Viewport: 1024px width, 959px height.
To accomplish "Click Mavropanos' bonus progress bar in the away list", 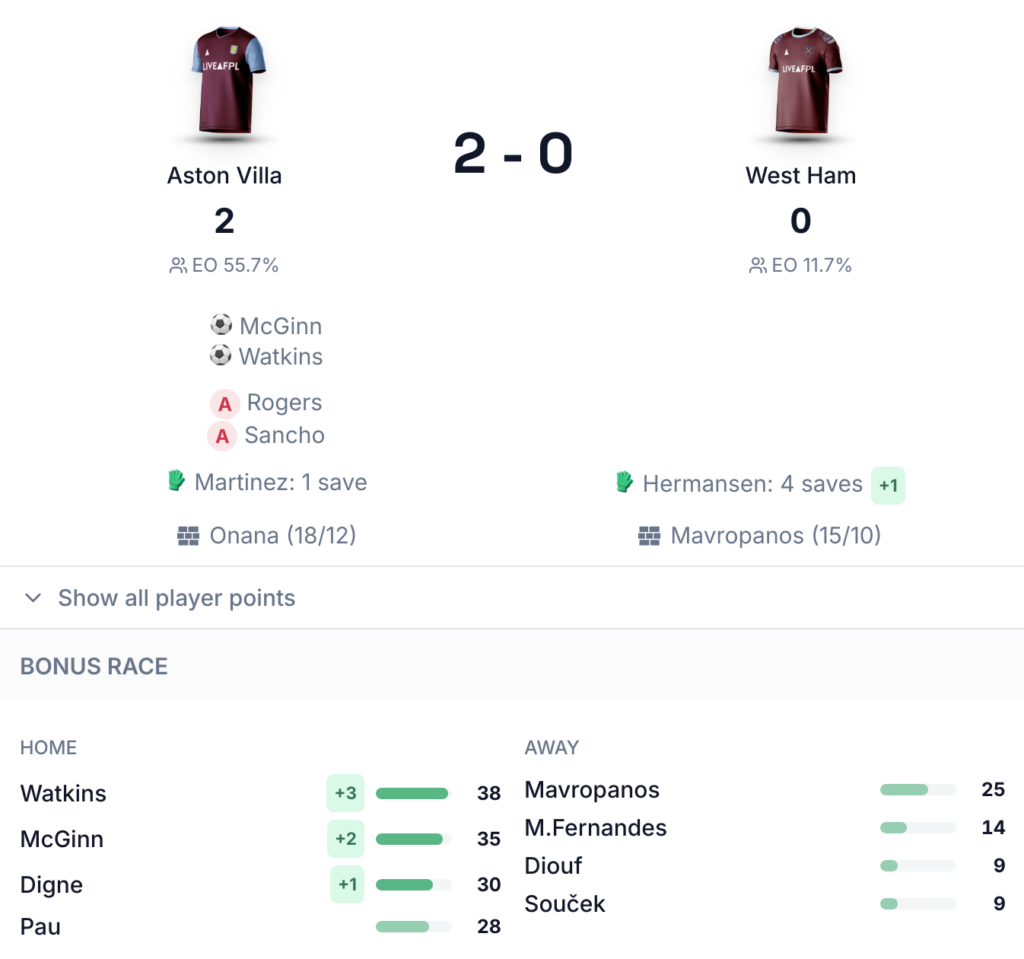I will point(917,790).
